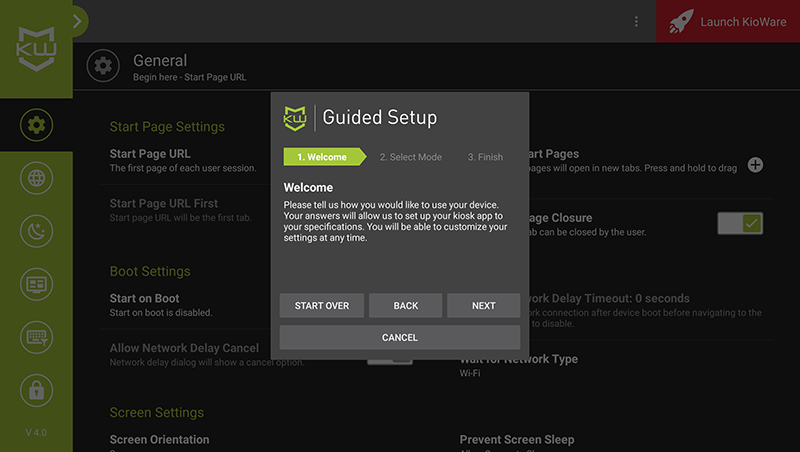Open the Prevent Screen Sleep setting
Image resolution: width=800 pixels, height=452 pixels.
(x=517, y=439)
